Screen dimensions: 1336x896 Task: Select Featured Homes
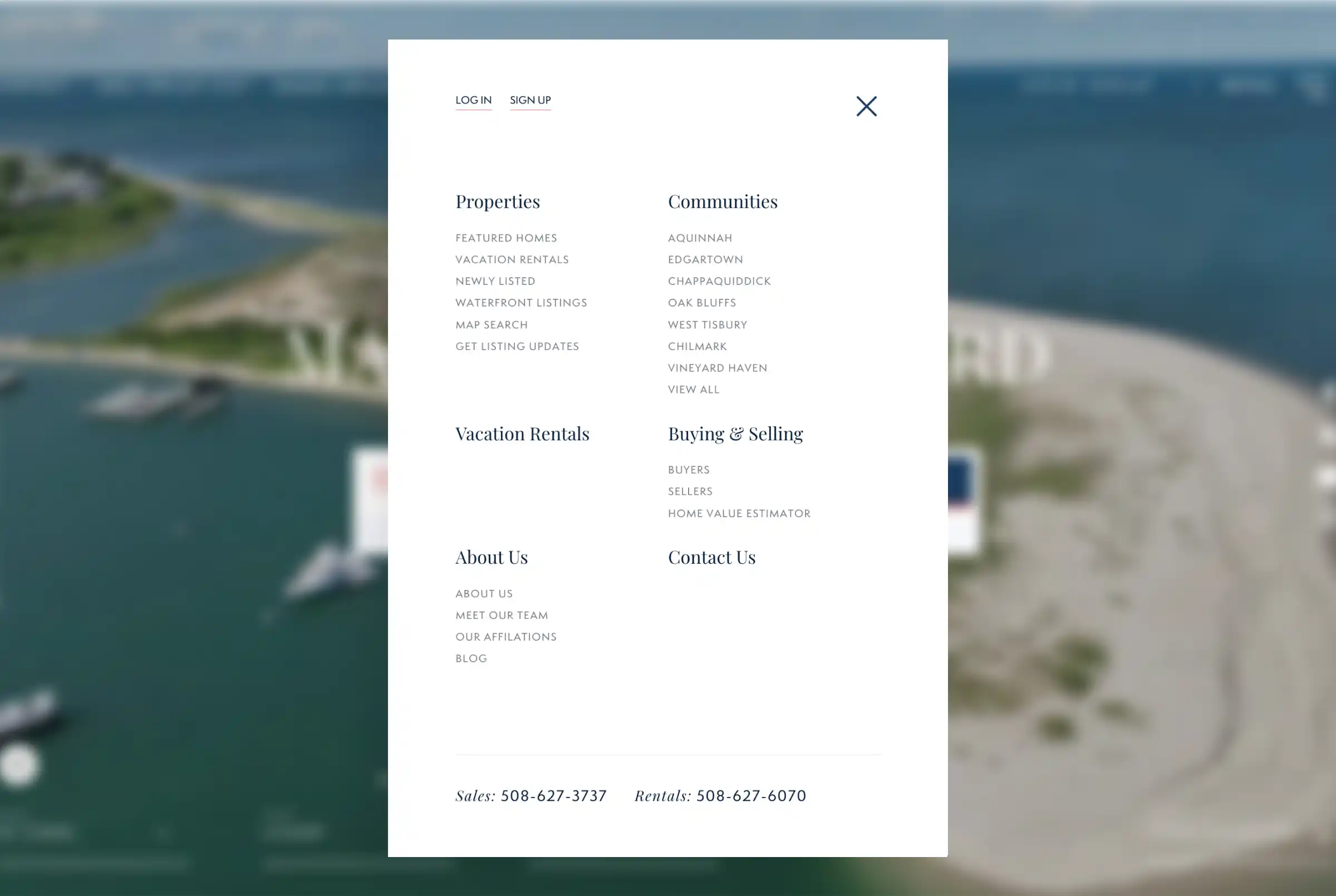pyautogui.click(x=505, y=238)
